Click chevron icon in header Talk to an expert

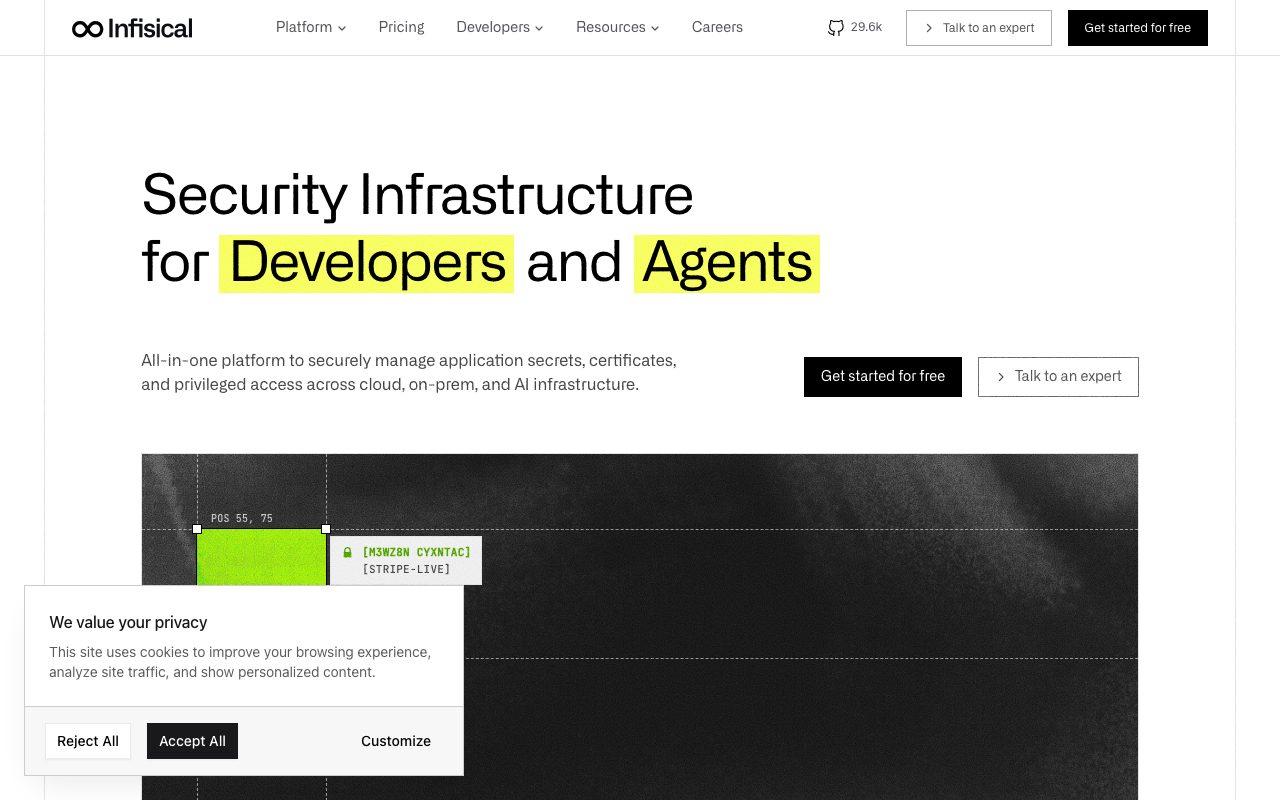[929, 28]
